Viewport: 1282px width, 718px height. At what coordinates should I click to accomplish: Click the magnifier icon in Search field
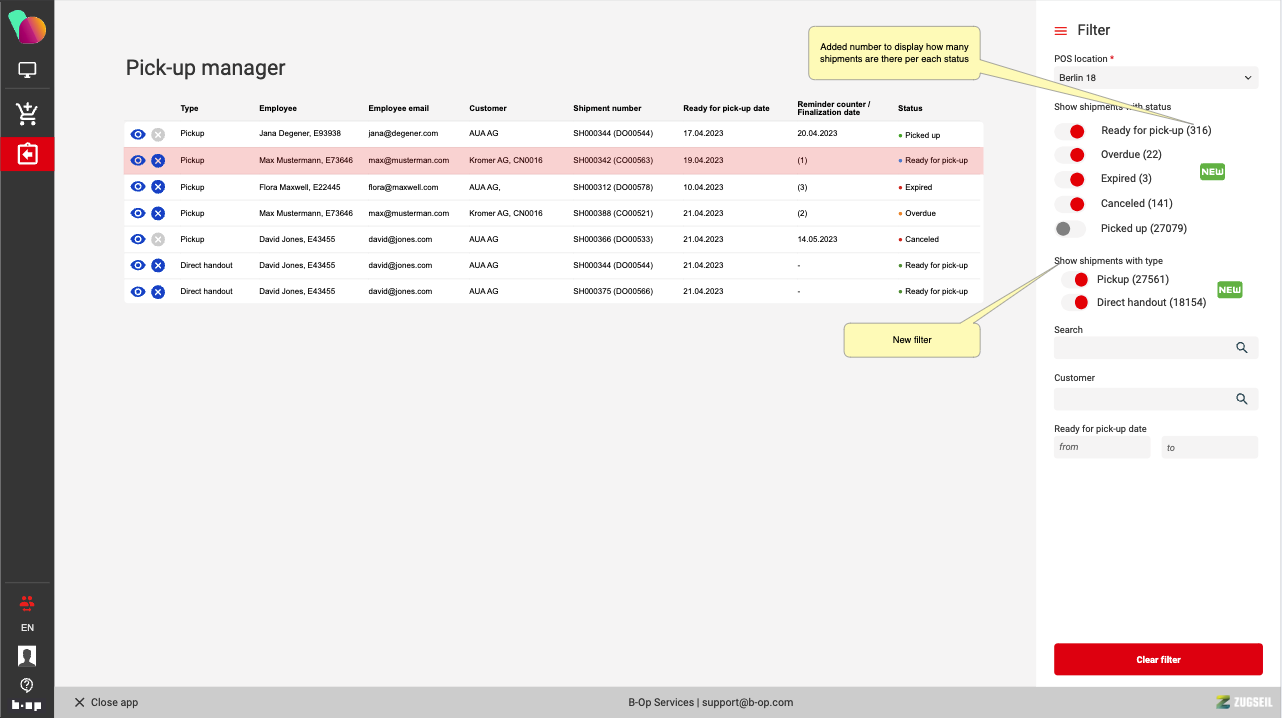(1241, 348)
